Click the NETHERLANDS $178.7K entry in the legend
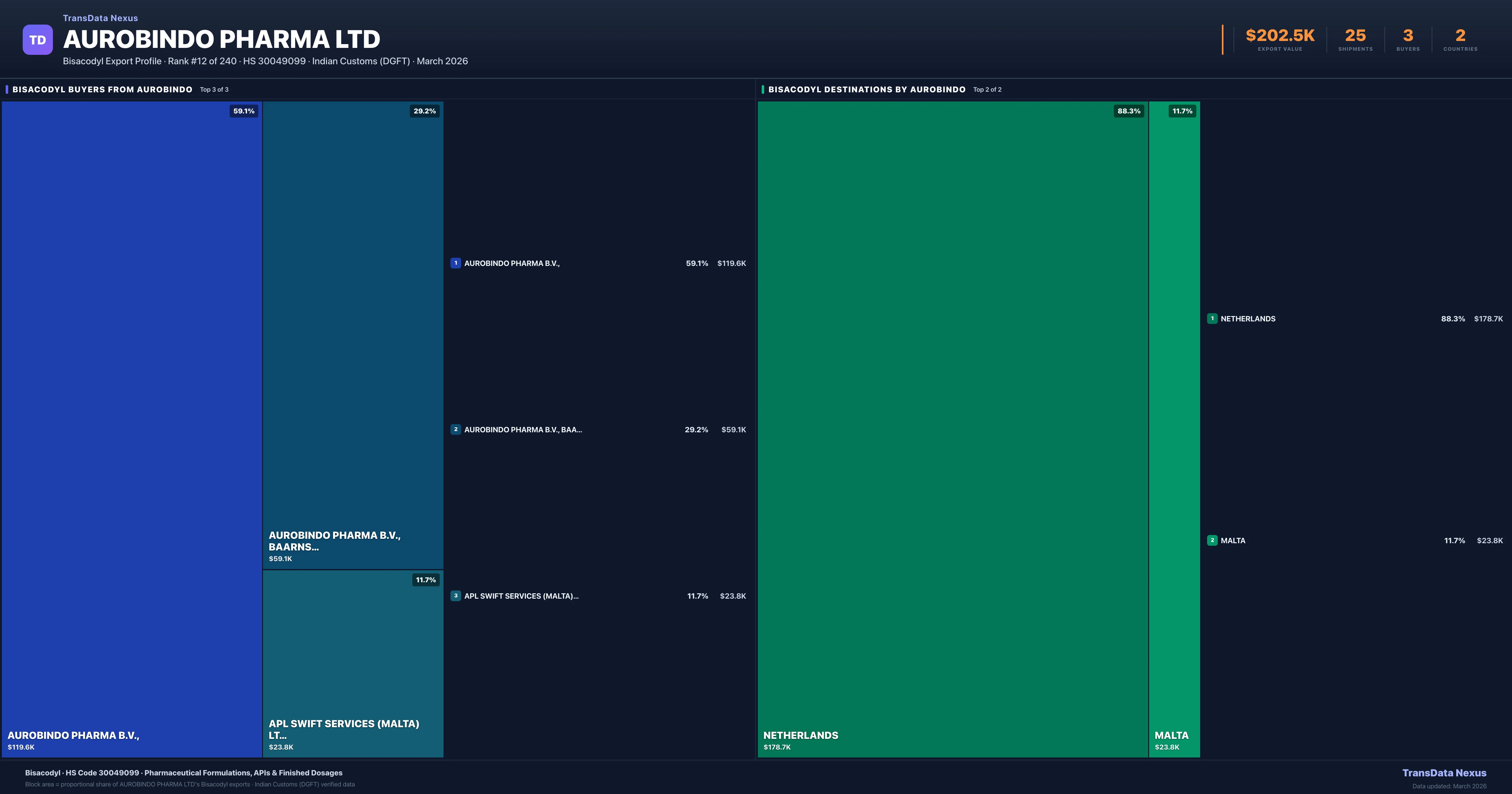Viewport: 1512px width, 794px height. 1350,319
